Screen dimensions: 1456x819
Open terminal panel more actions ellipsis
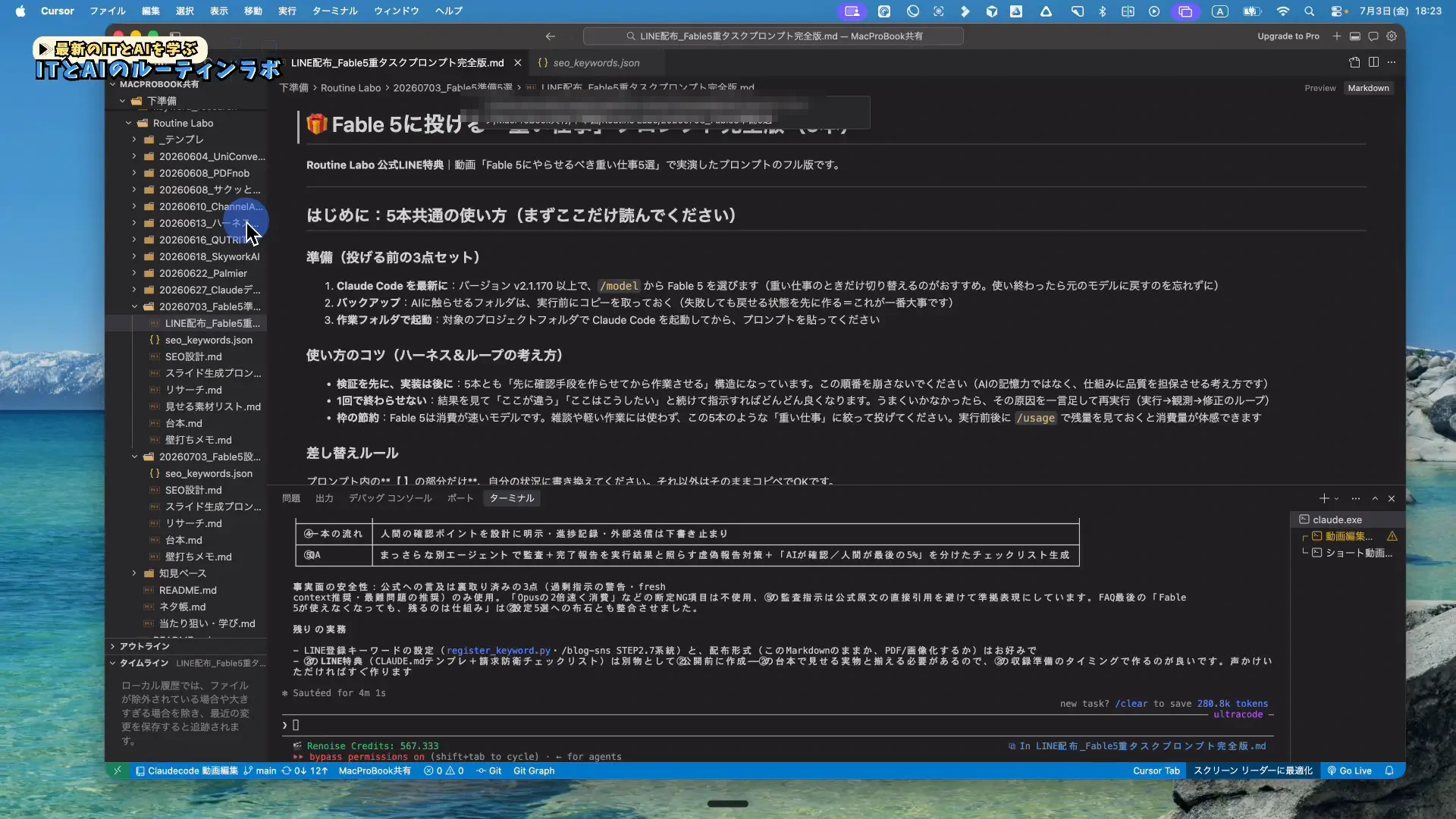1356,498
